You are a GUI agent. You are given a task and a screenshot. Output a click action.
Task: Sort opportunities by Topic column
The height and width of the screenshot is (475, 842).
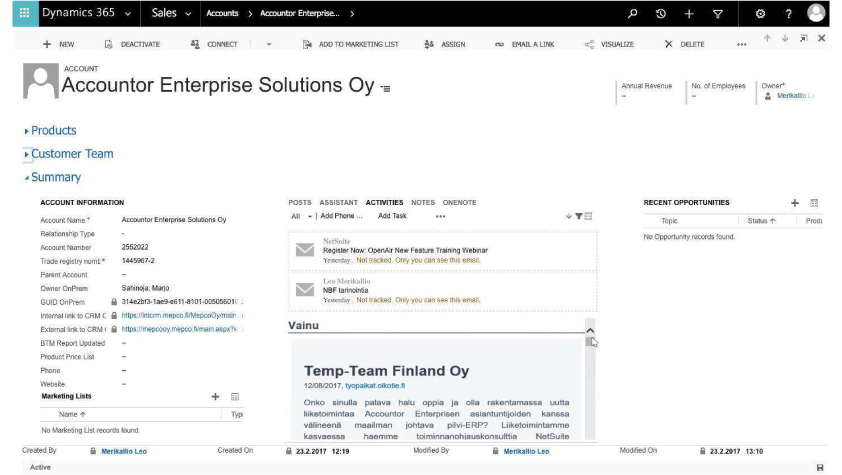[669, 221]
